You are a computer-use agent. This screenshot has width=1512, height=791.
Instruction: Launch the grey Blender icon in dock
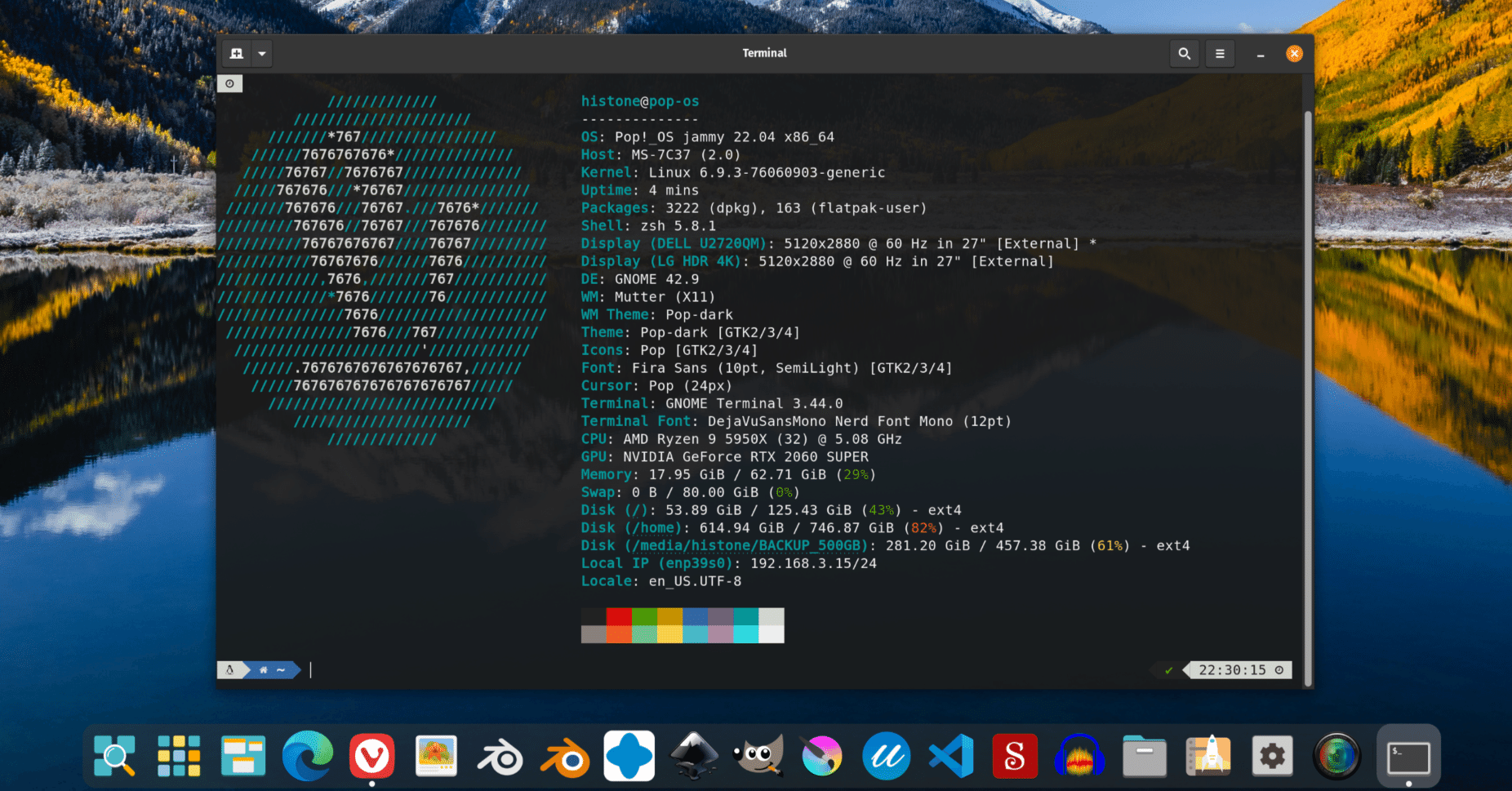(500, 758)
